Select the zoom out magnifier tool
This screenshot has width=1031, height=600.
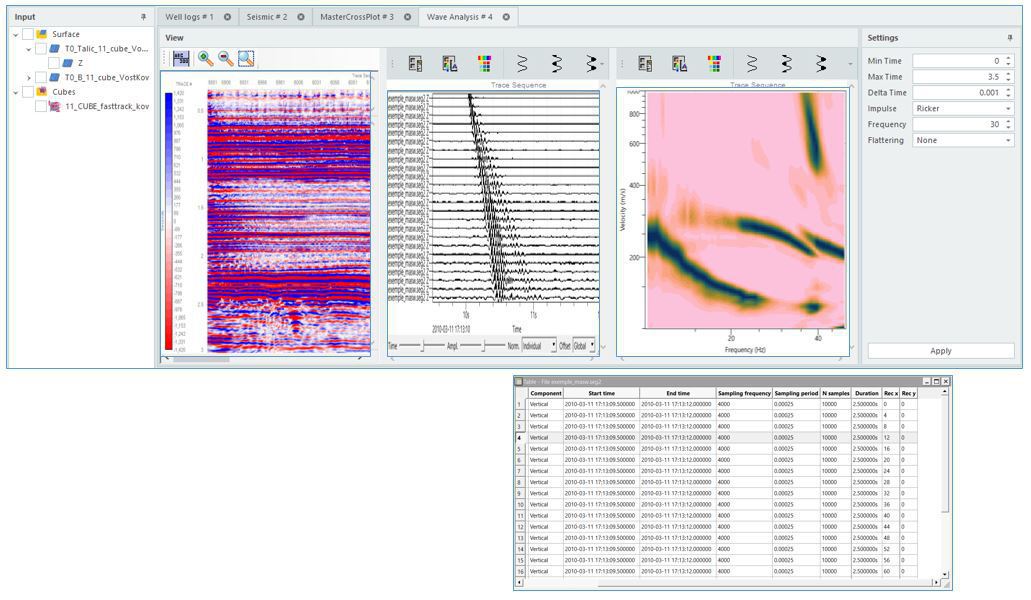[226, 58]
